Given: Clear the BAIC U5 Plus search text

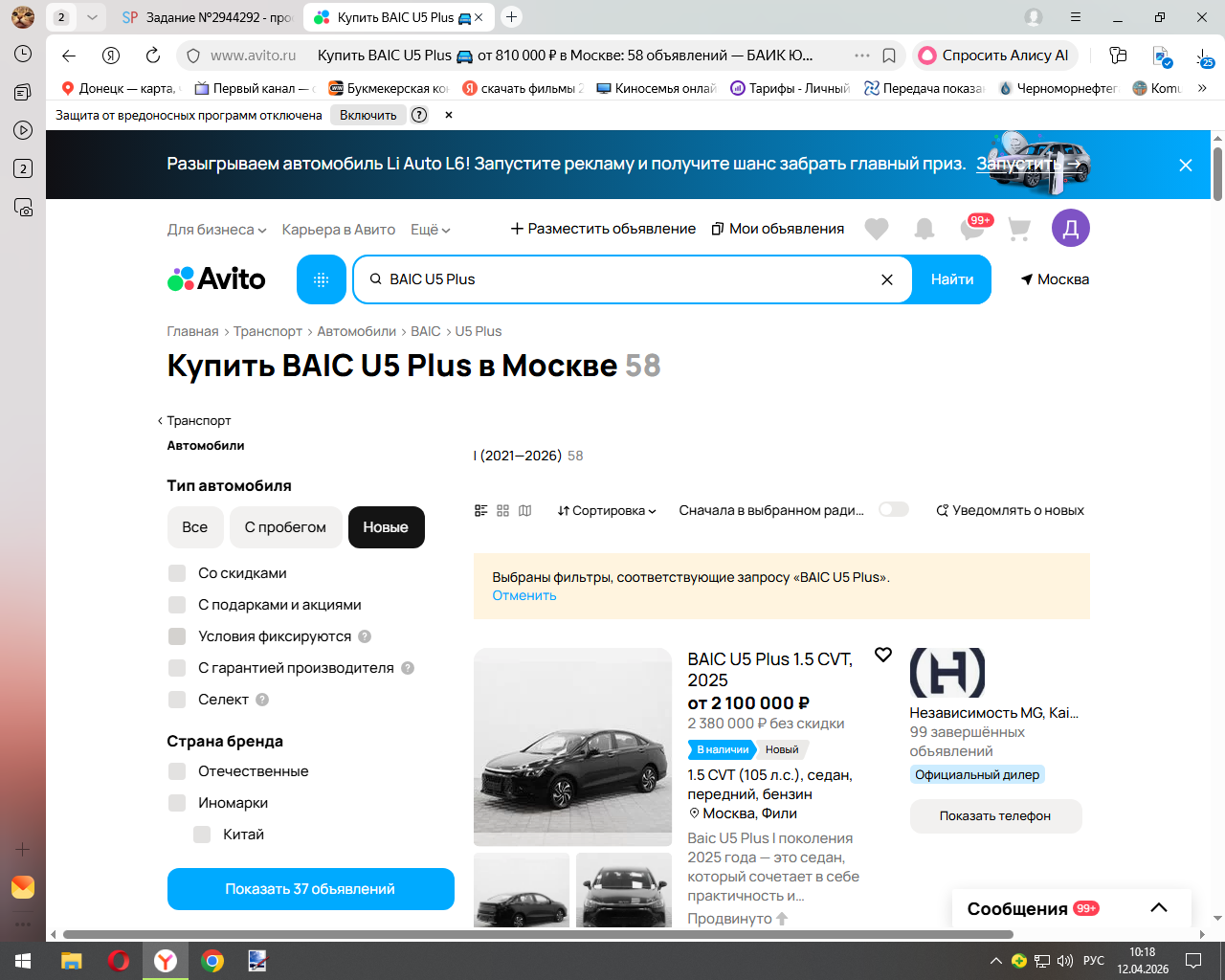Looking at the screenshot, I should (887, 279).
